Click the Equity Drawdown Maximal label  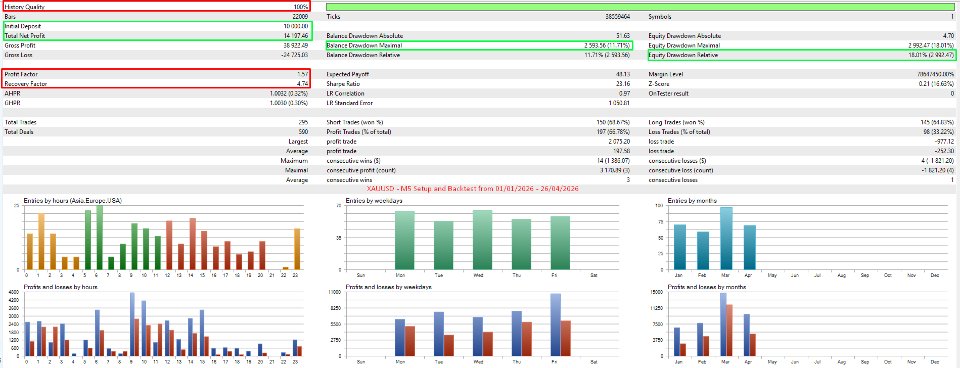[x=683, y=46]
